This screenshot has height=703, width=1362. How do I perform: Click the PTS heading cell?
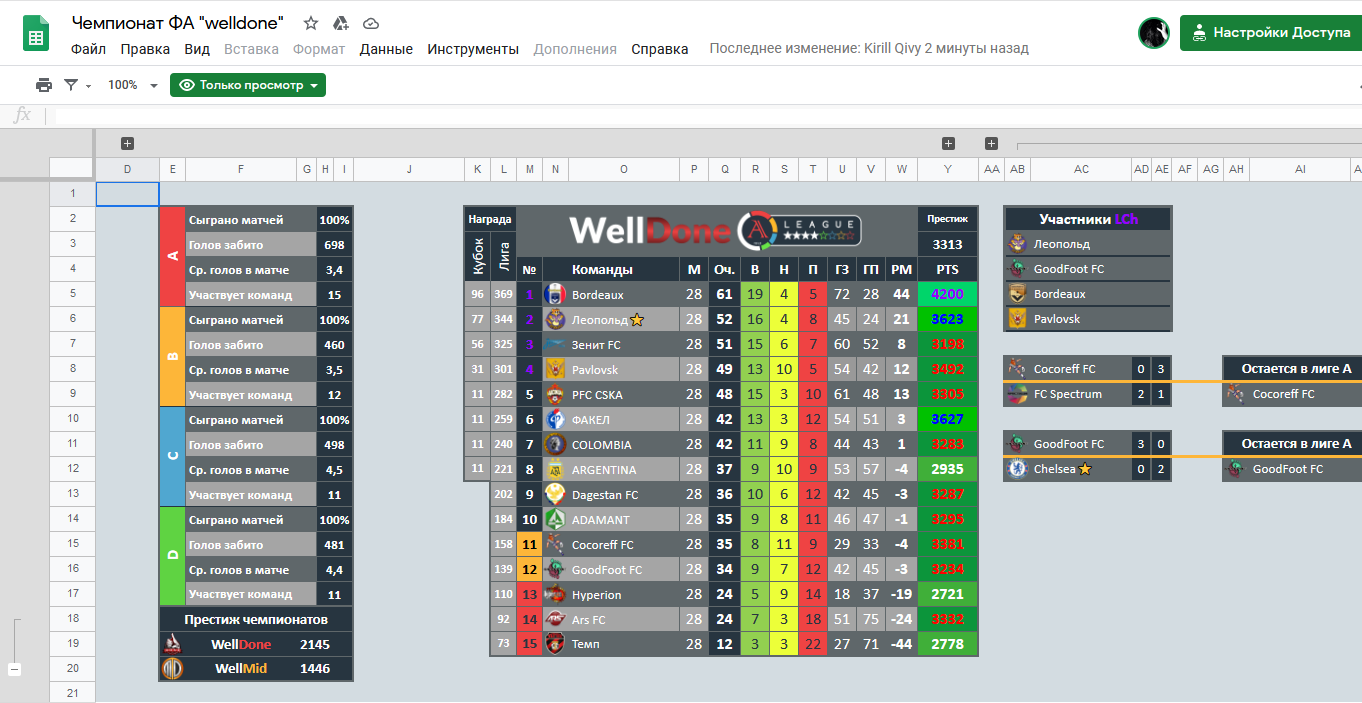[947, 269]
